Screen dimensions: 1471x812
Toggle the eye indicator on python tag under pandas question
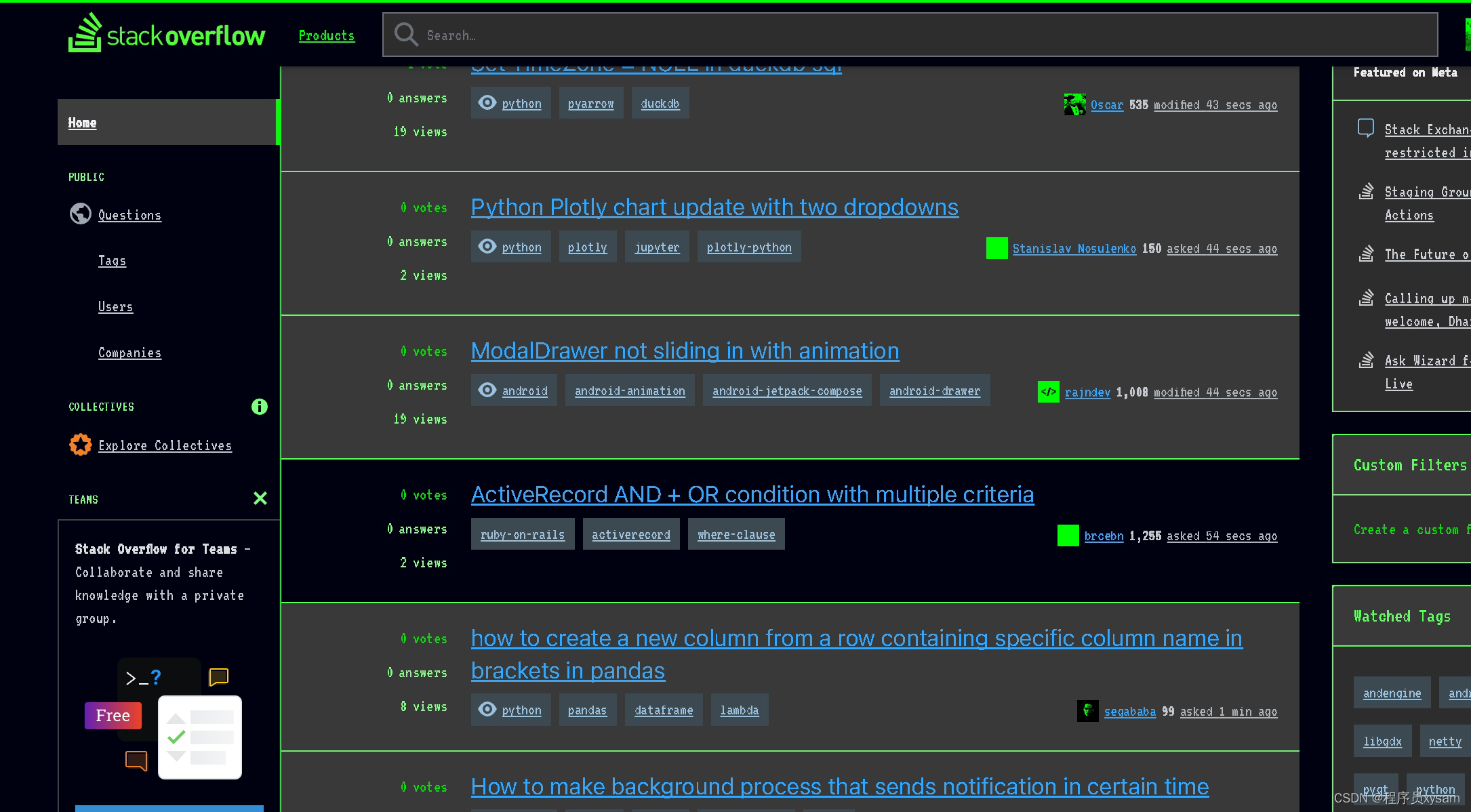[487, 709]
